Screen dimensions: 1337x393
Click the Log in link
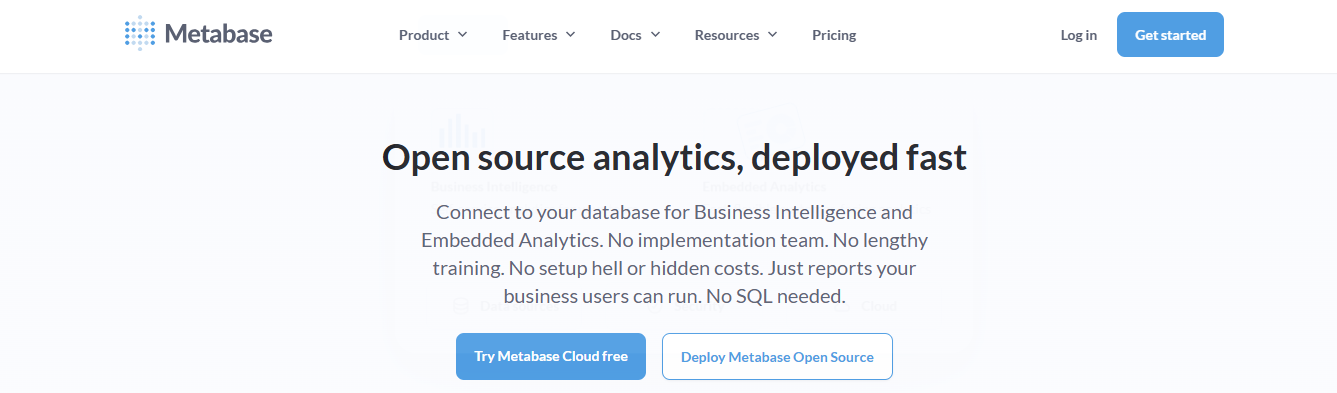pyautogui.click(x=1078, y=35)
